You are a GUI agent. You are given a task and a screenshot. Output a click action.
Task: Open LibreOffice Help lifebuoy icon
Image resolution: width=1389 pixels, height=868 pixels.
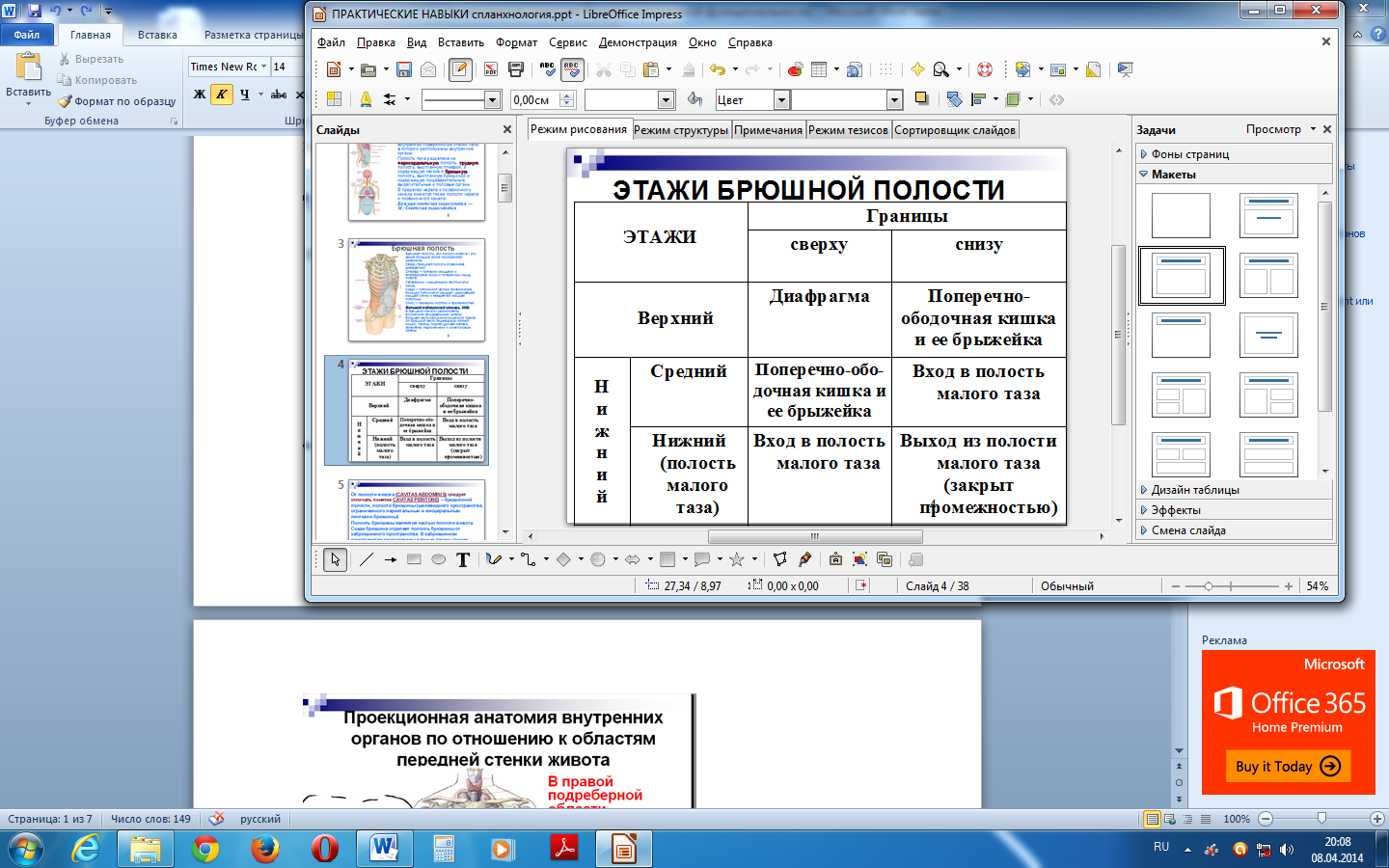pos(984,69)
